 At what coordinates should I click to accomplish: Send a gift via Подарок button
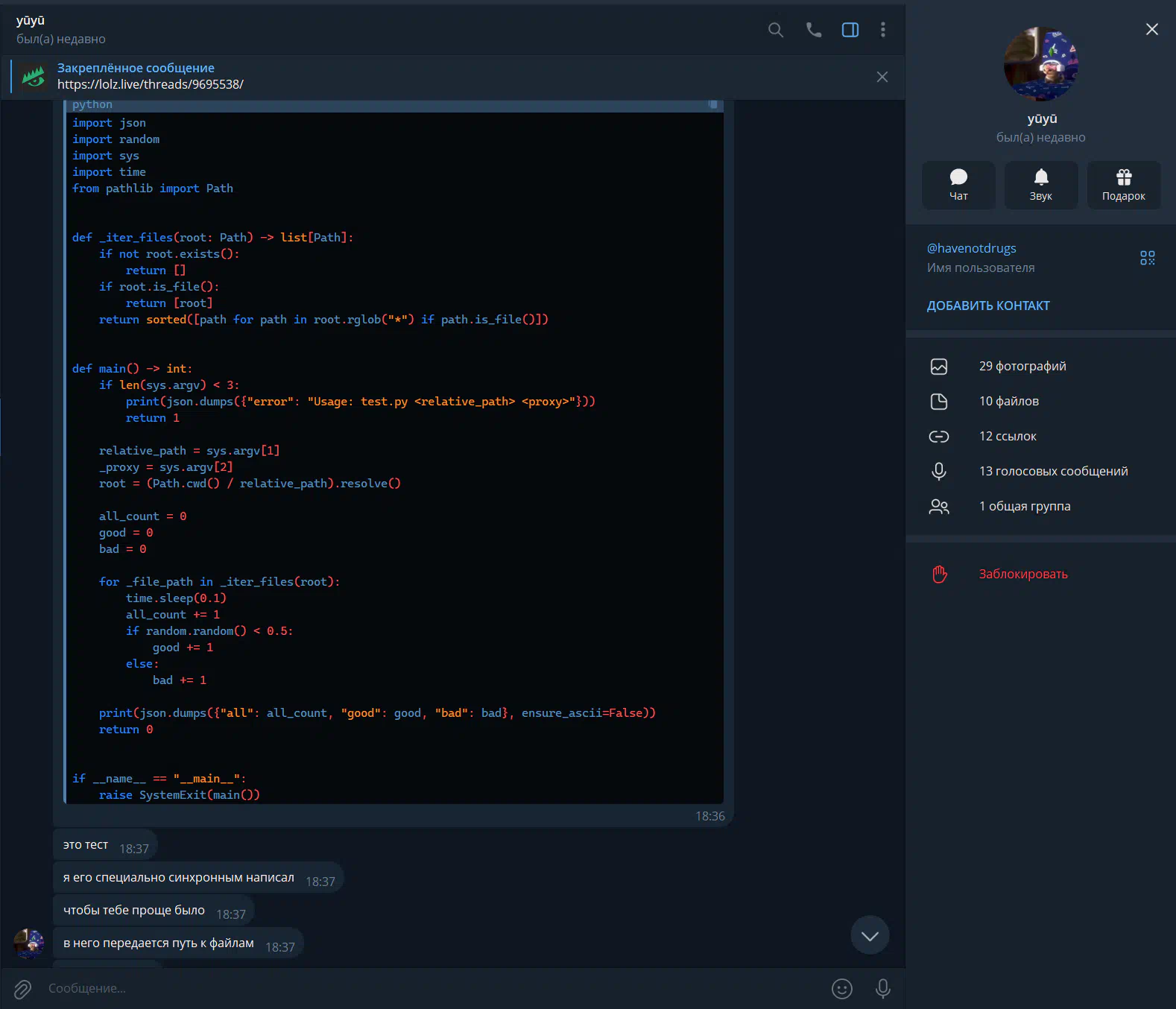[x=1123, y=185]
